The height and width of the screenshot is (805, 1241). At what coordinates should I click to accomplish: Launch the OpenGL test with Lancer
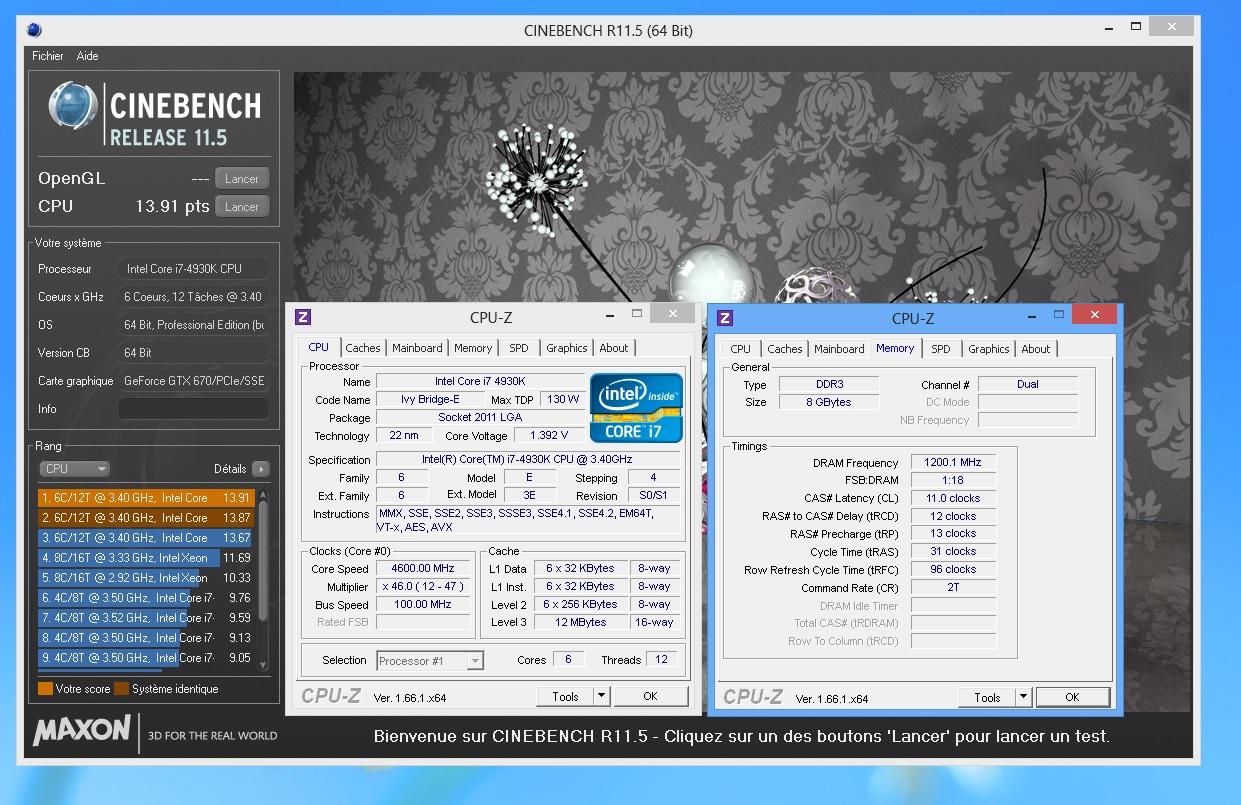pos(242,179)
